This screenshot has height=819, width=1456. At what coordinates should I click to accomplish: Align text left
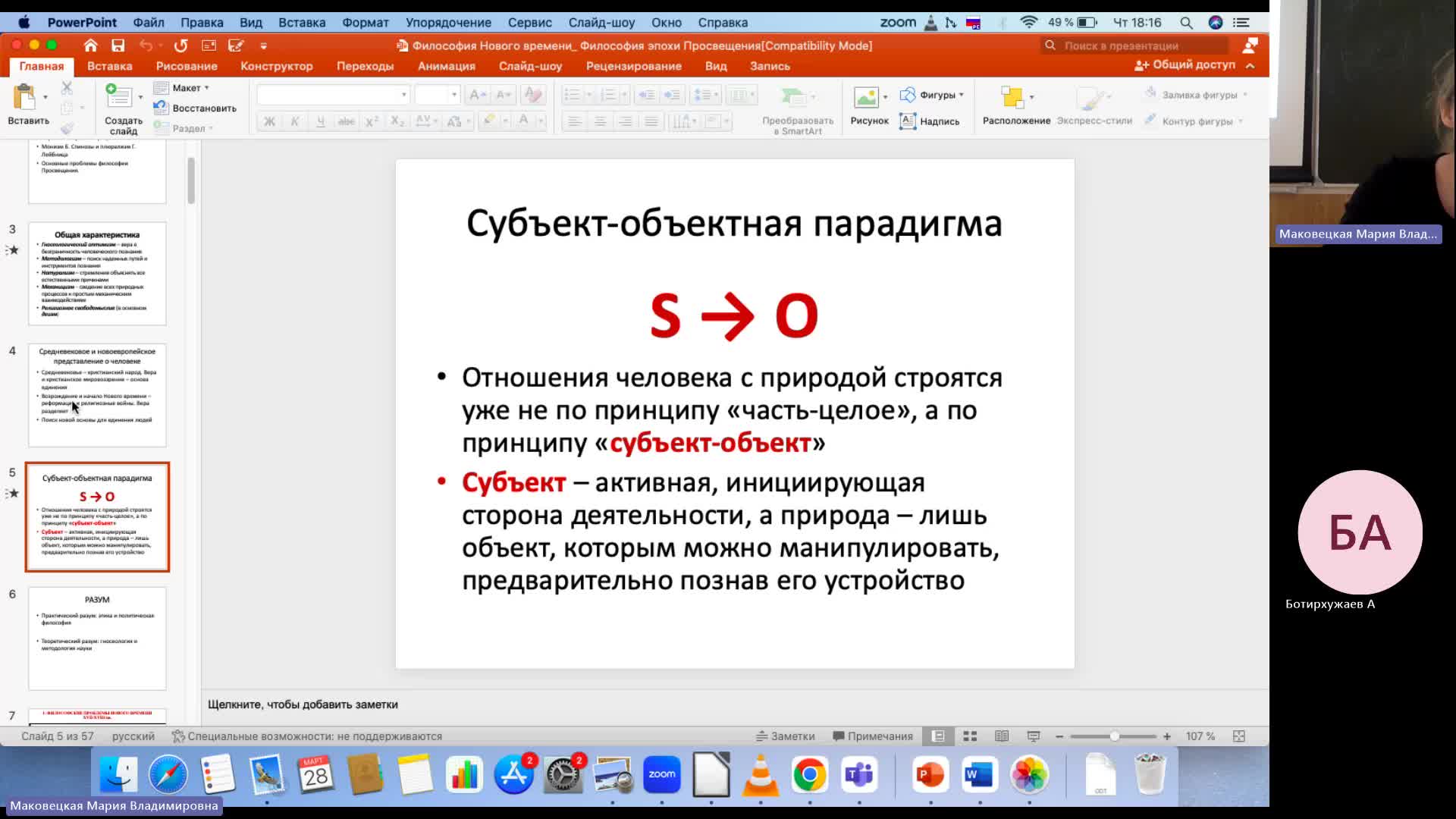click(x=575, y=121)
